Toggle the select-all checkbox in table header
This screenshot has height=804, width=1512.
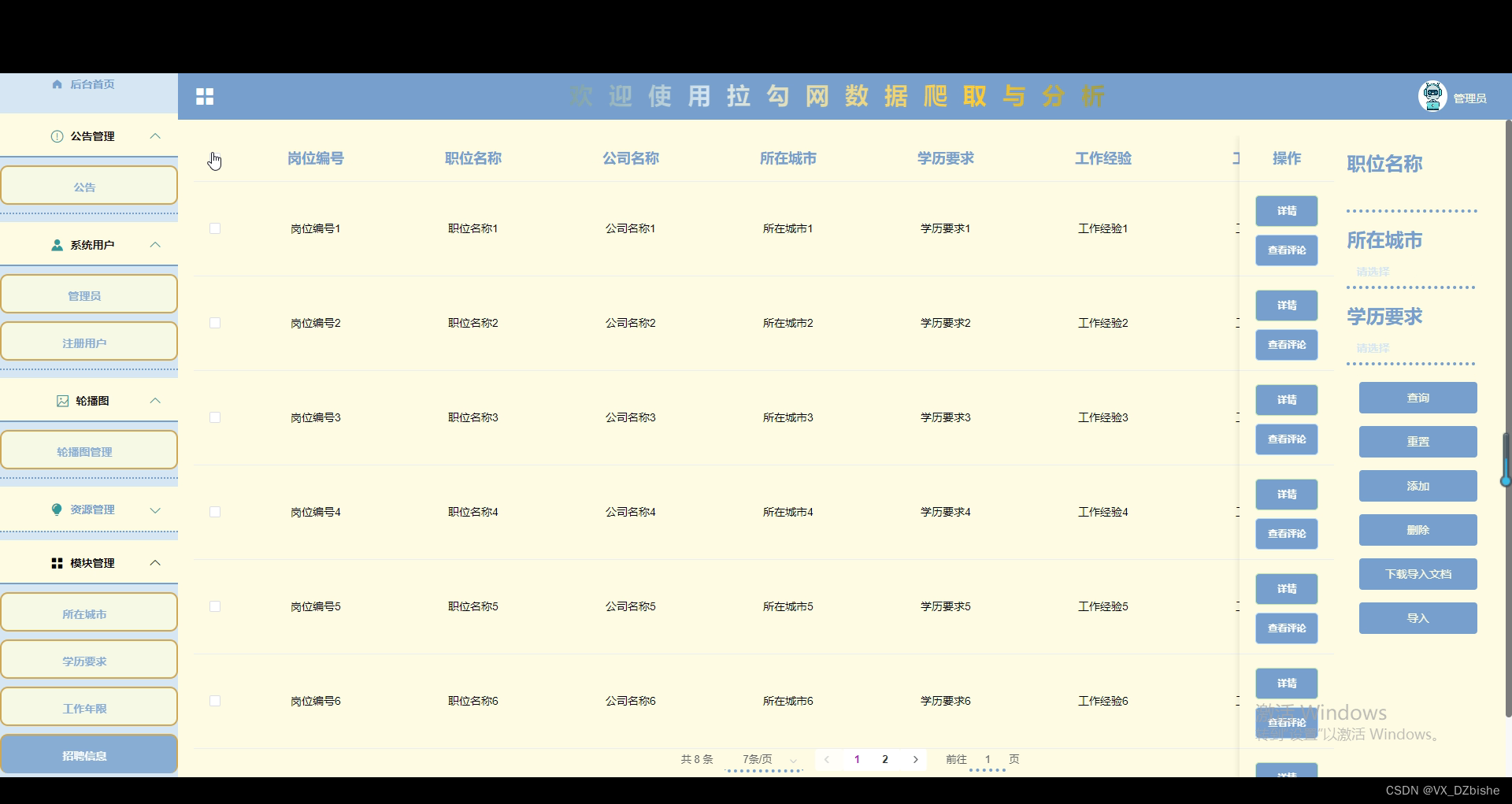tap(215, 158)
